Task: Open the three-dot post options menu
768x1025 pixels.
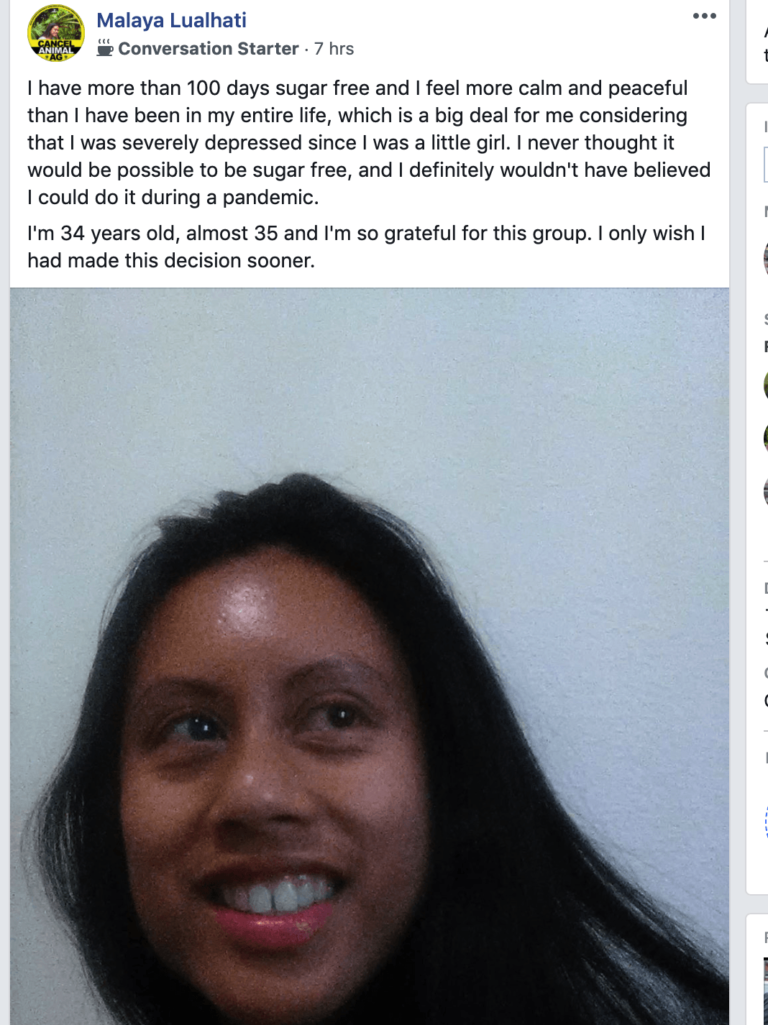Action: (x=704, y=16)
